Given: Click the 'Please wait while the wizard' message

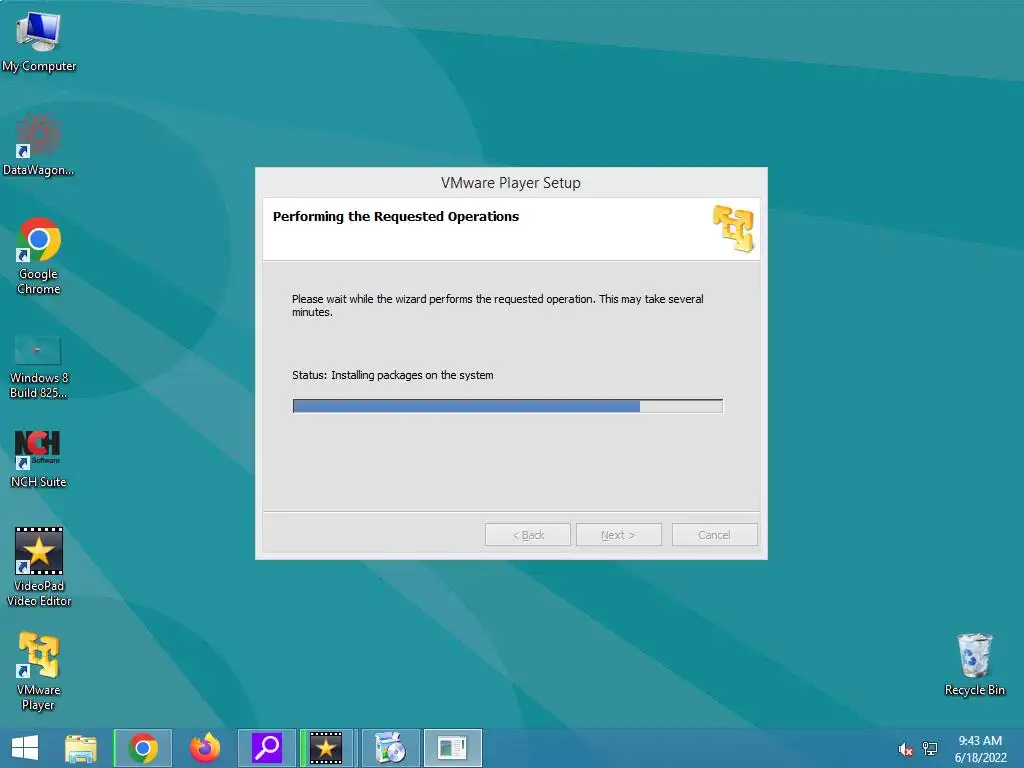Looking at the screenshot, I should coord(498,306).
